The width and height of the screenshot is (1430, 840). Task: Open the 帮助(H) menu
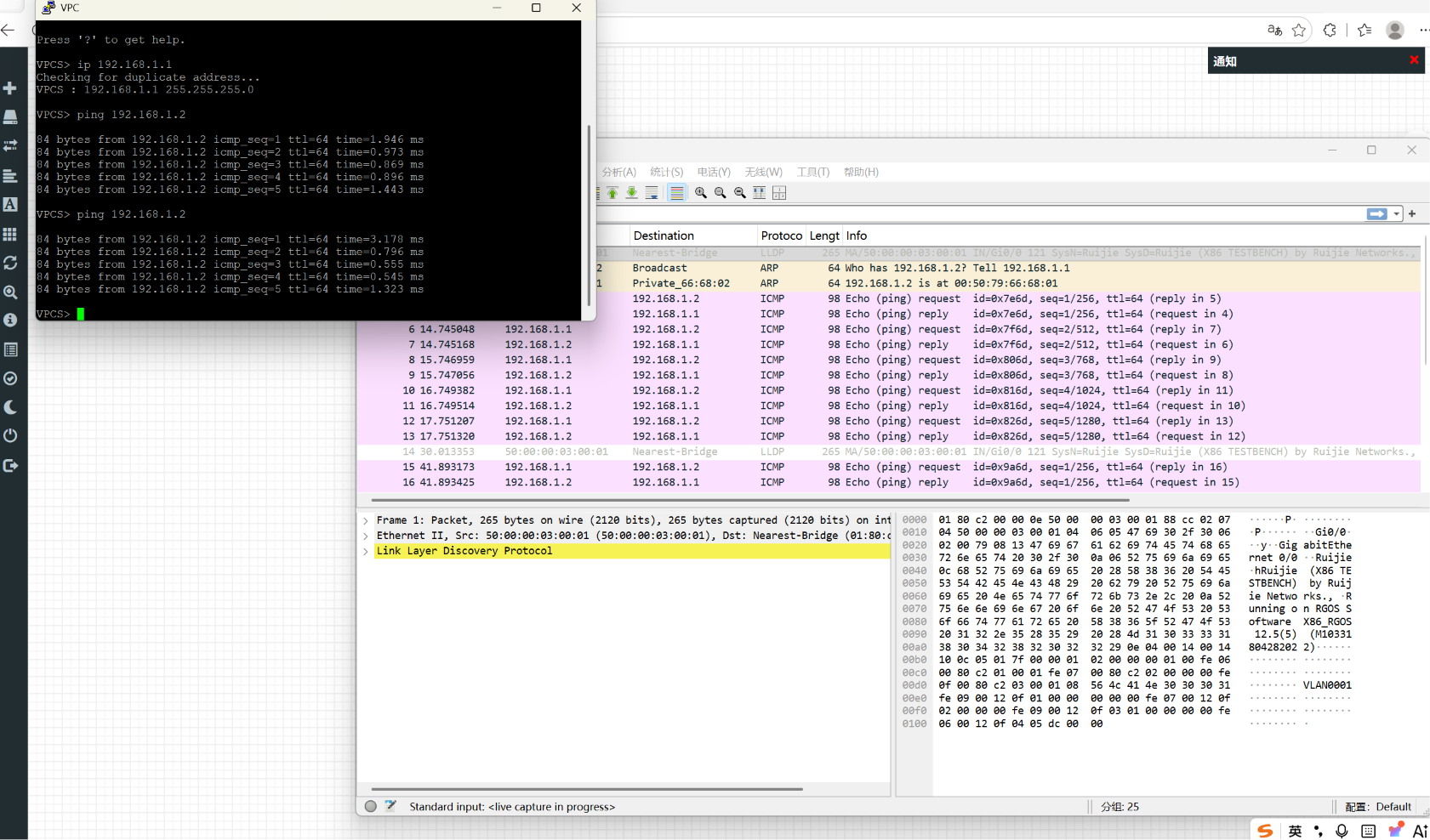tap(861, 172)
